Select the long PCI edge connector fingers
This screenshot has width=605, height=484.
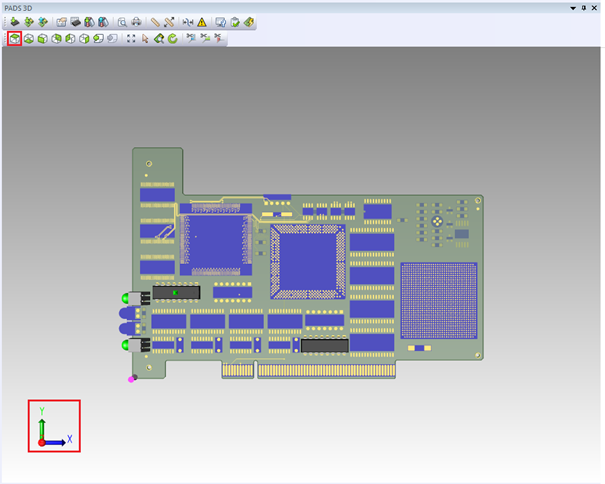tap(327, 370)
